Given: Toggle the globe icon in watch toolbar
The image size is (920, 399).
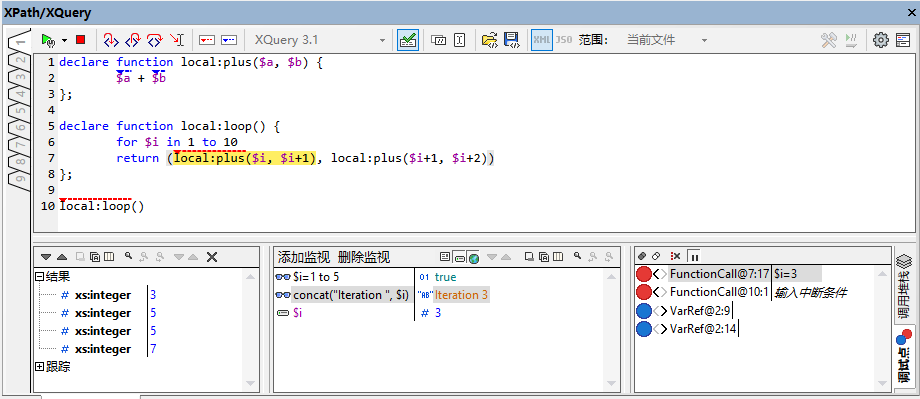Looking at the screenshot, I should point(473,257).
